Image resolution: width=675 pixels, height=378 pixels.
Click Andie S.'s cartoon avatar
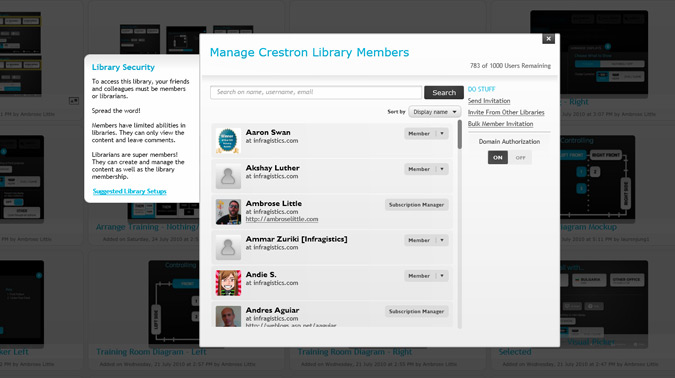[x=228, y=283]
